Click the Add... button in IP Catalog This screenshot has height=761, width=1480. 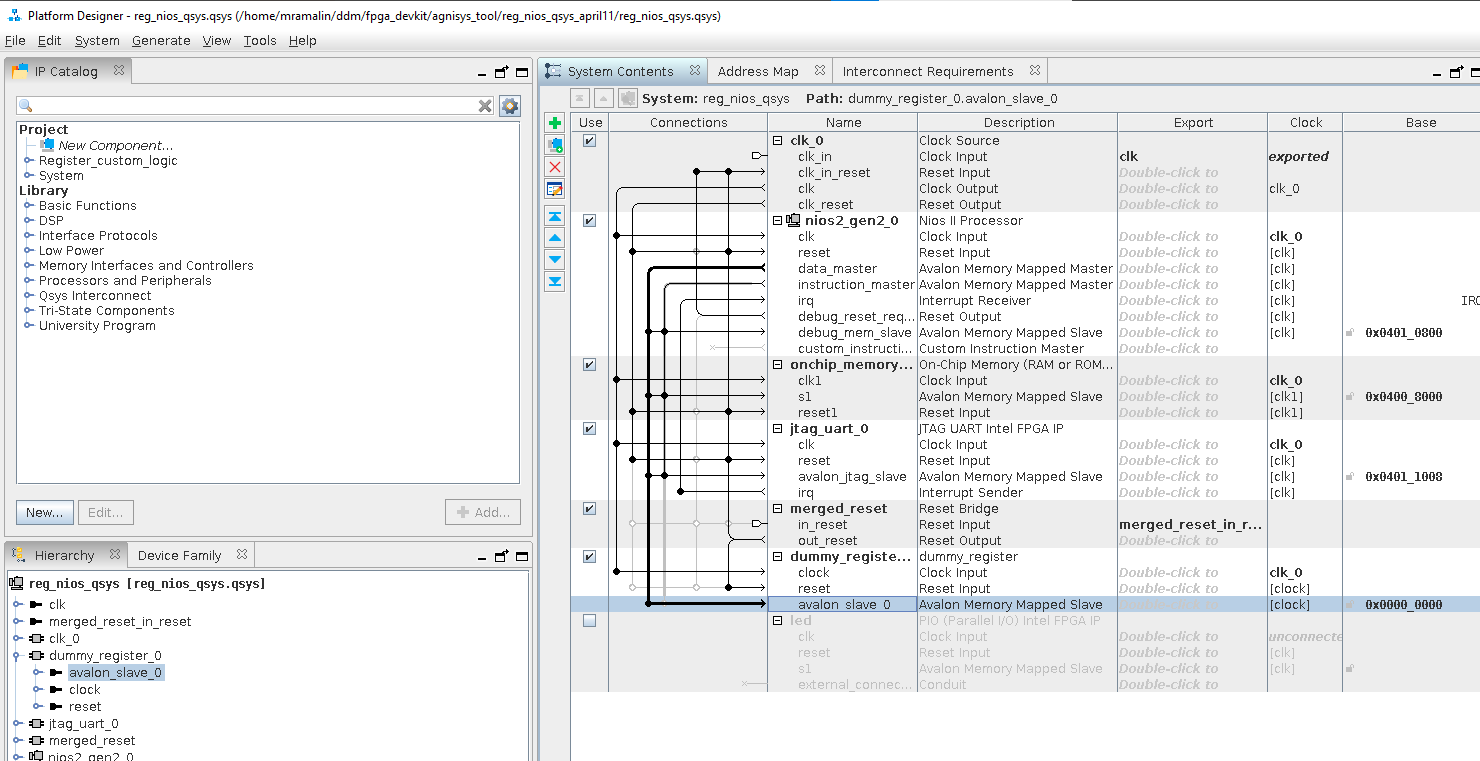tap(483, 512)
